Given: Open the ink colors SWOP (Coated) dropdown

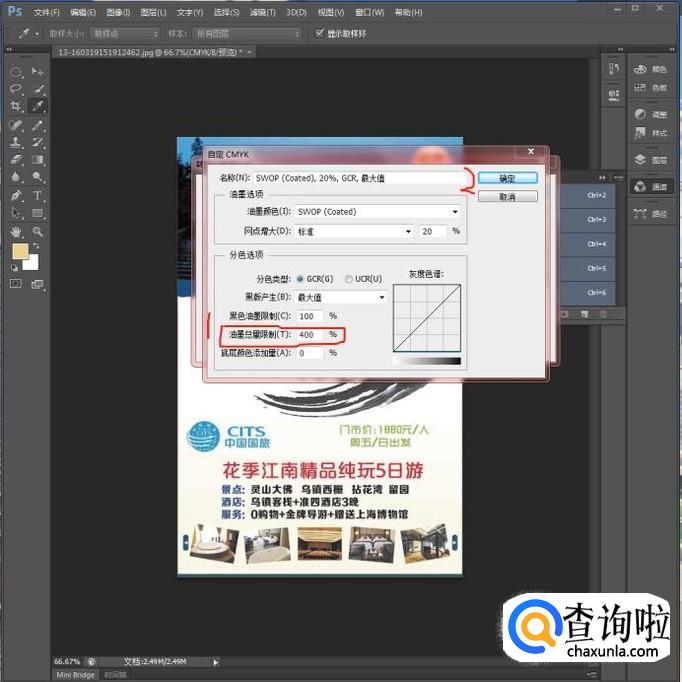Looking at the screenshot, I should coord(377,212).
